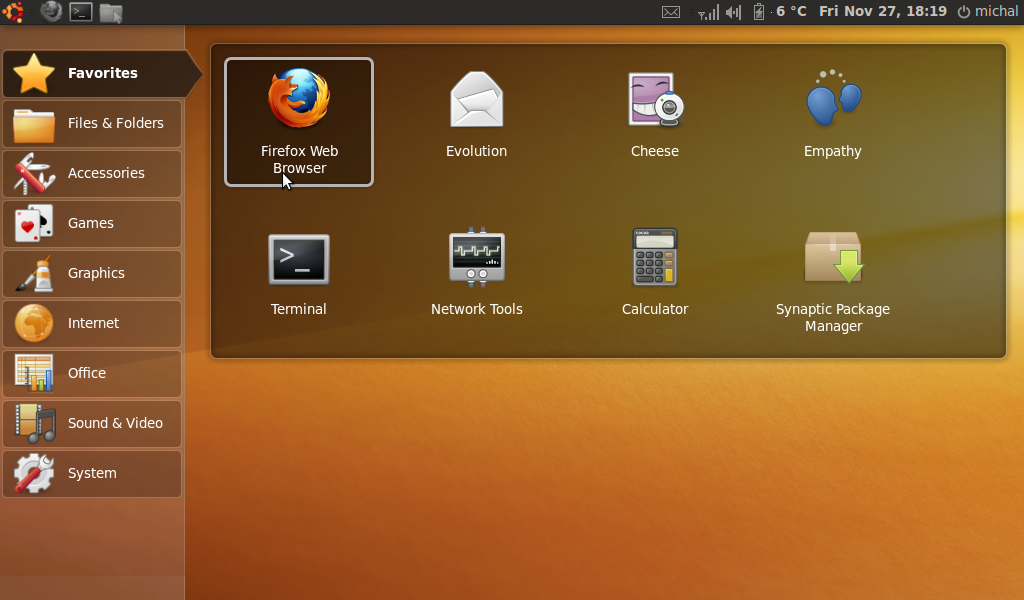
Task: Open the 6 °C weather applet
Action: click(791, 11)
